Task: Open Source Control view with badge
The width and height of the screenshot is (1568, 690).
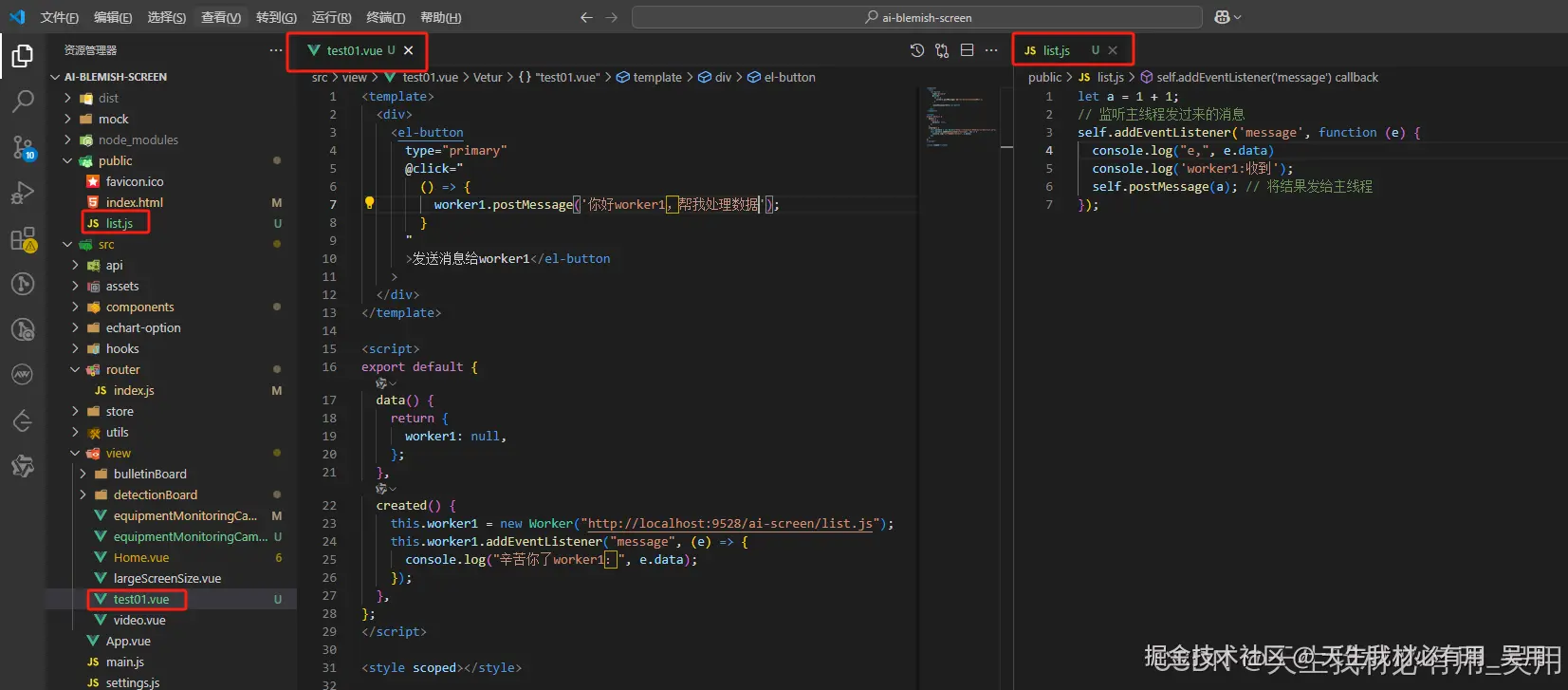Action: (x=23, y=147)
